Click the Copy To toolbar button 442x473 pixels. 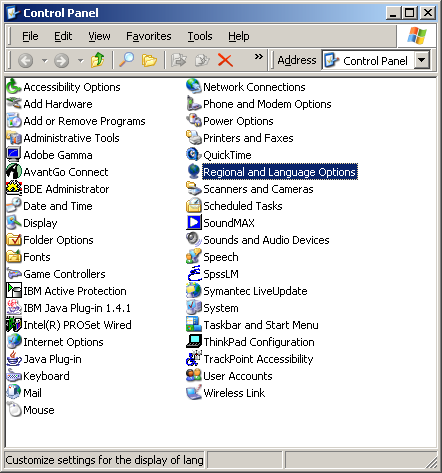pyautogui.click(x=202, y=60)
